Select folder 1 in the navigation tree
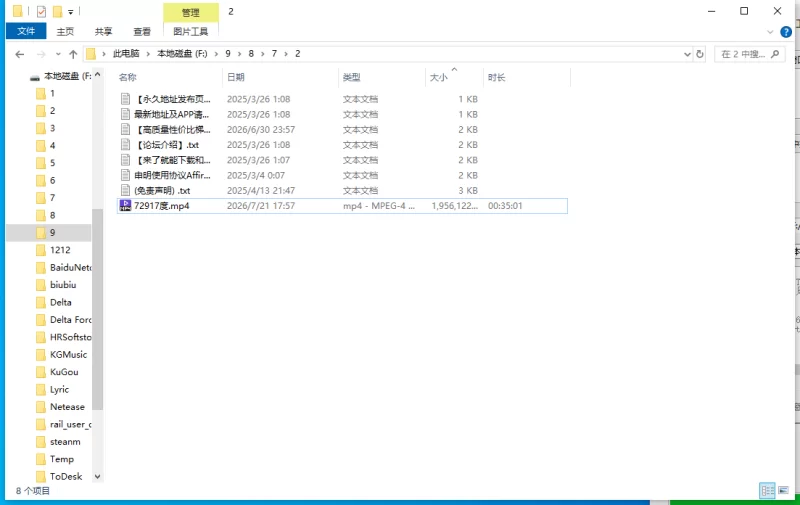Image resolution: width=800 pixels, height=505 pixels. 52,93
